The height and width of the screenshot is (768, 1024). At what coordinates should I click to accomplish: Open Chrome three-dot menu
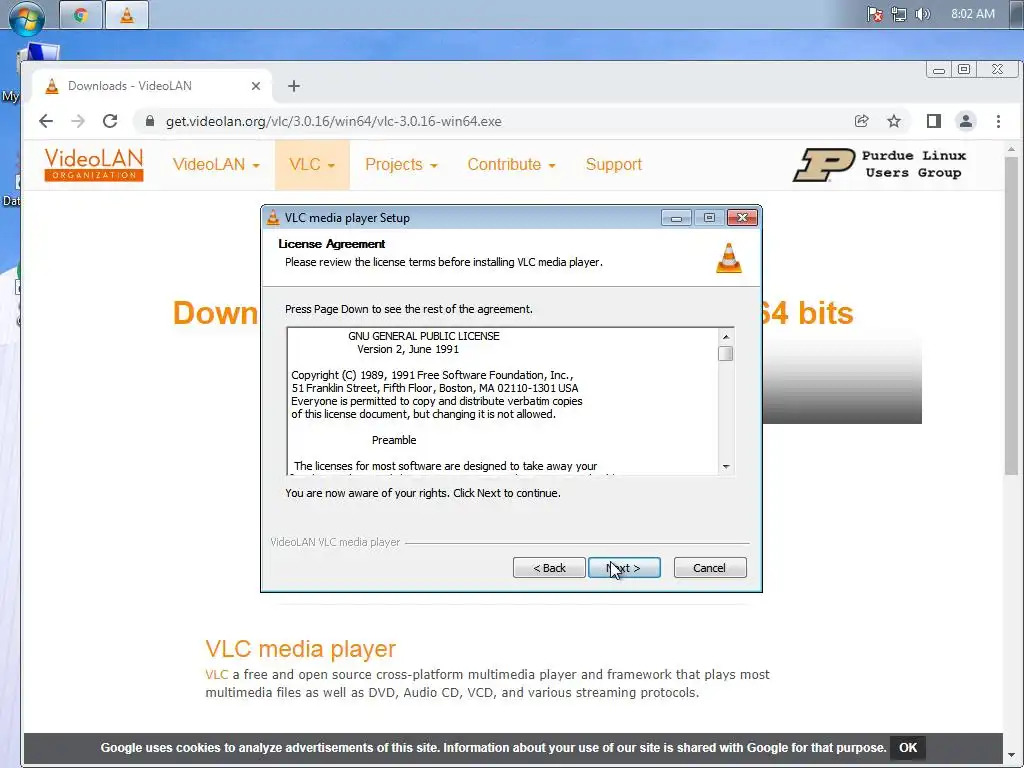998,121
